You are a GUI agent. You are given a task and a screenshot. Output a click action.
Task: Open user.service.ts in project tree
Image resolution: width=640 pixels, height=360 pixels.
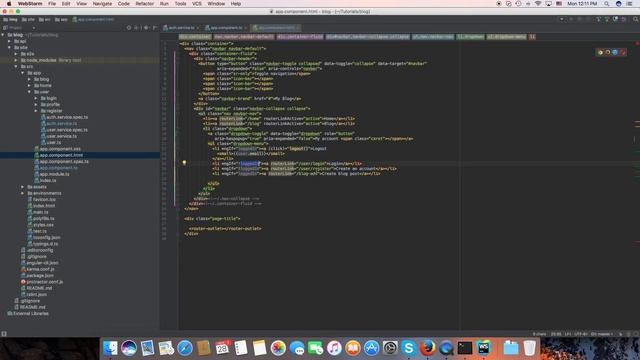(x=59, y=136)
